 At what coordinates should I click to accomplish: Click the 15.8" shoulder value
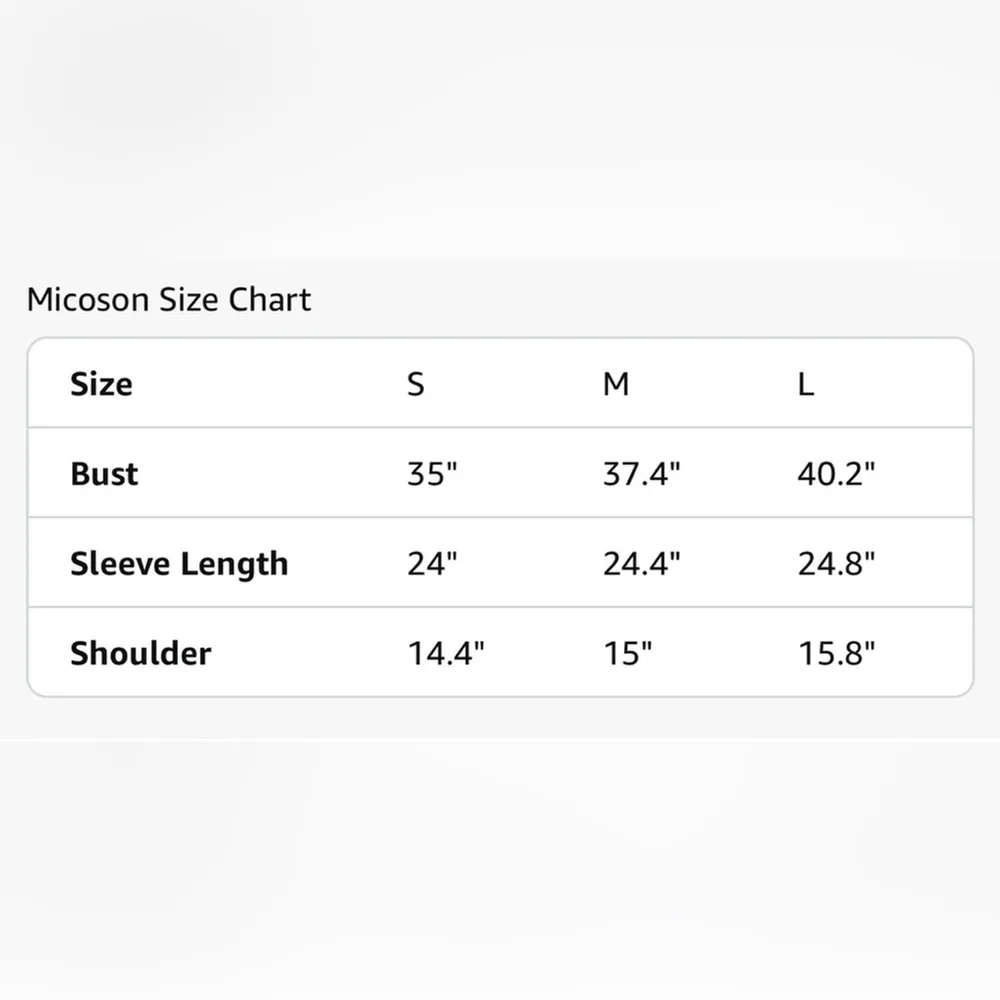(836, 654)
